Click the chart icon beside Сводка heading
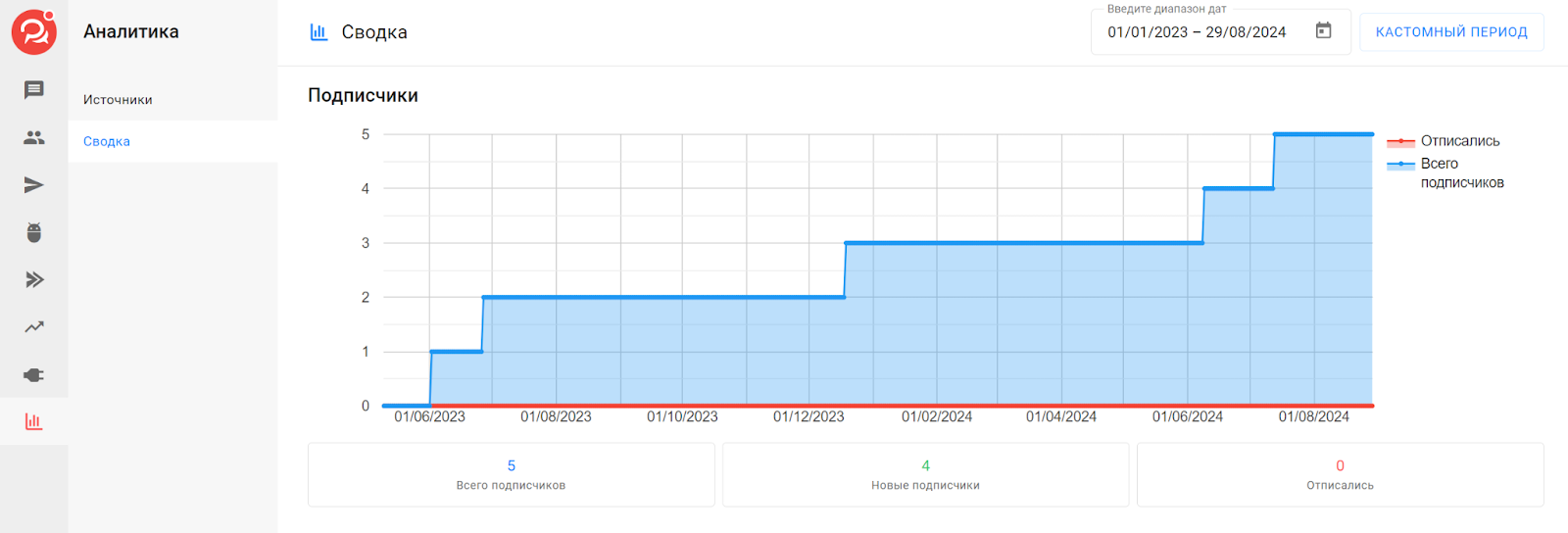 click(x=318, y=32)
